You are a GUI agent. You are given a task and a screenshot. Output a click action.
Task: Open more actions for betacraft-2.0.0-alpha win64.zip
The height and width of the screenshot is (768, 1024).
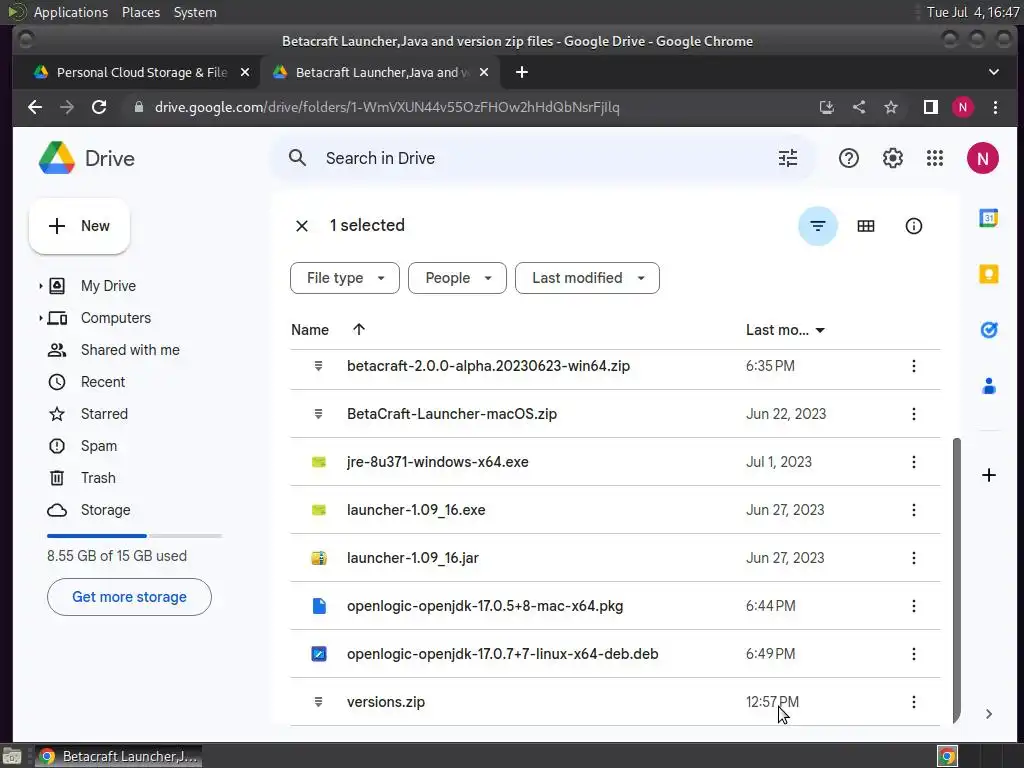pos(914,366)
